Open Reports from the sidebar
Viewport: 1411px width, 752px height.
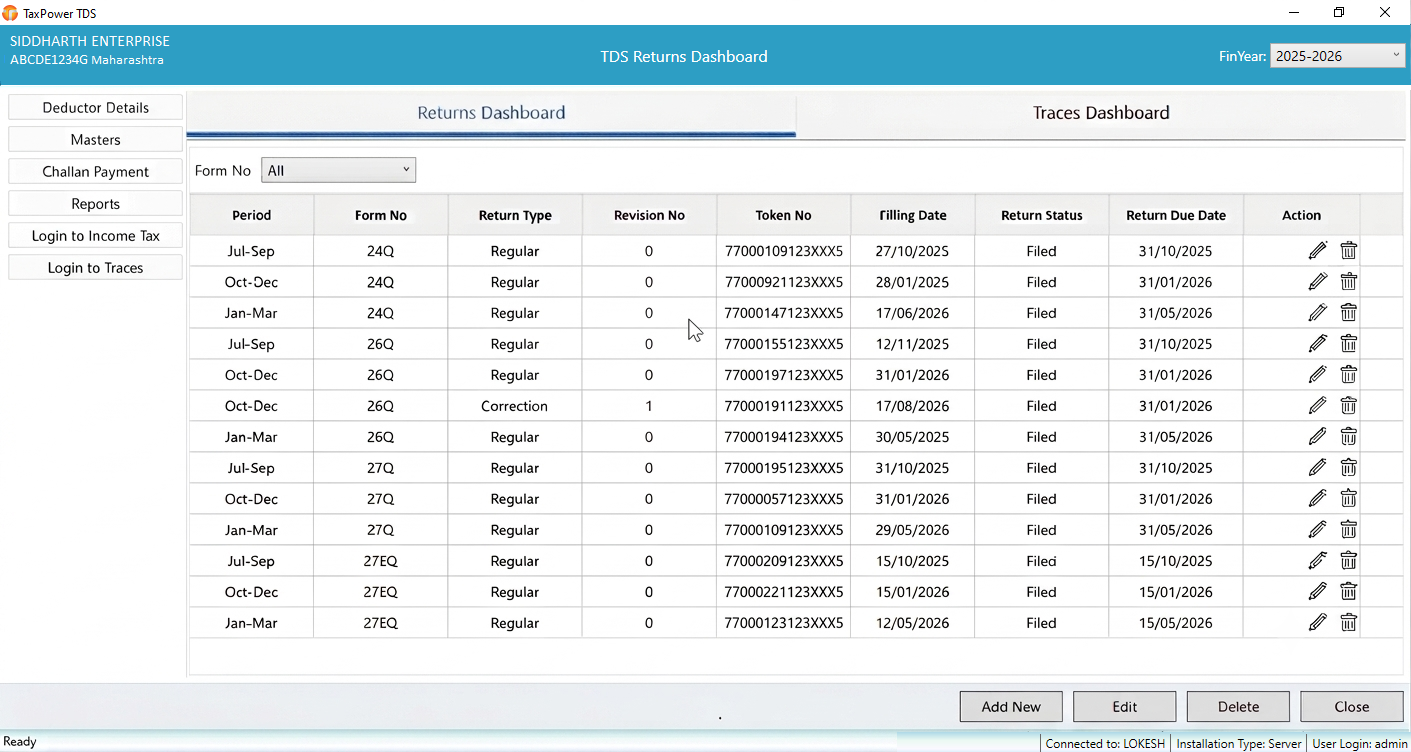(96, 204)
